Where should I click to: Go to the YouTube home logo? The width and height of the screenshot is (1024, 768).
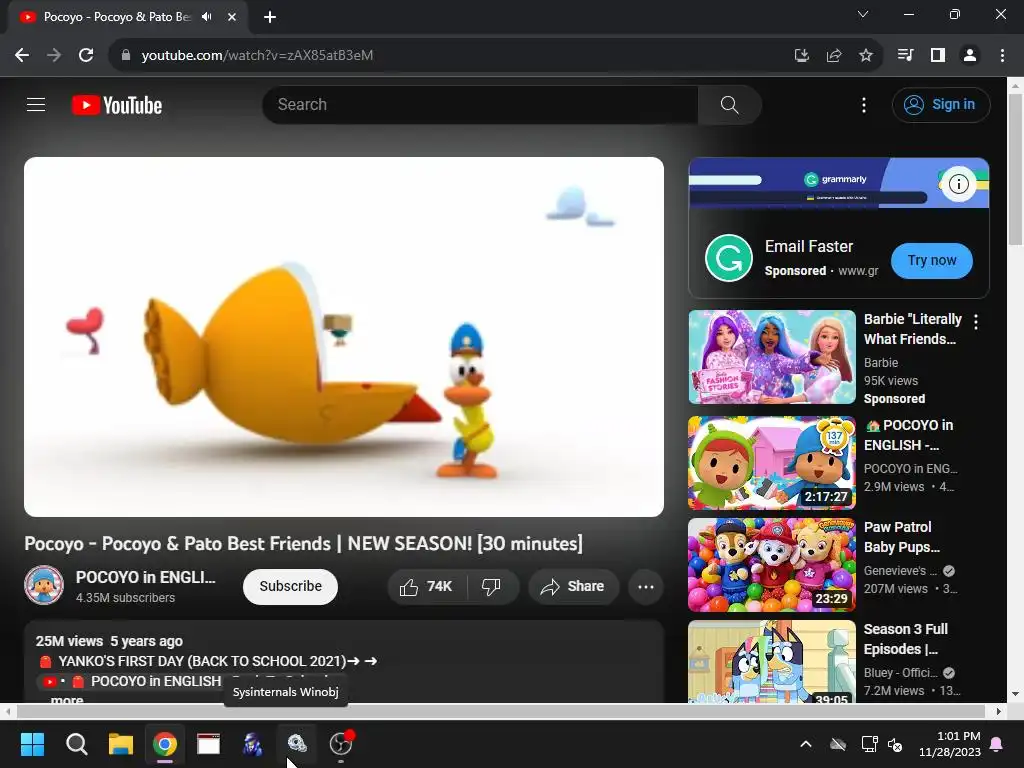(x=117, y=105)
